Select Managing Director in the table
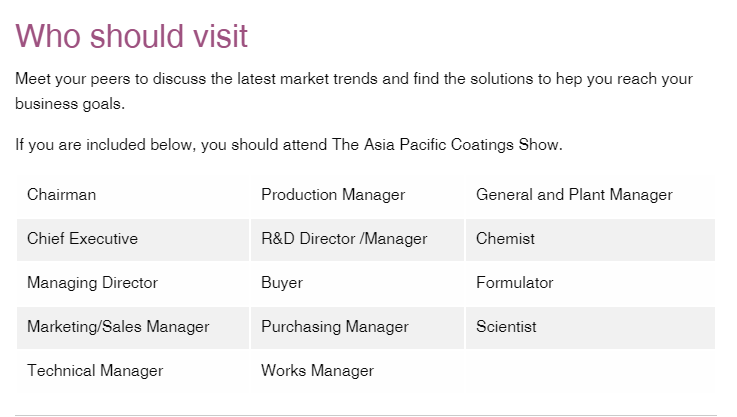The height and width of the screenshot is (417, 737). tap(92, 283)
